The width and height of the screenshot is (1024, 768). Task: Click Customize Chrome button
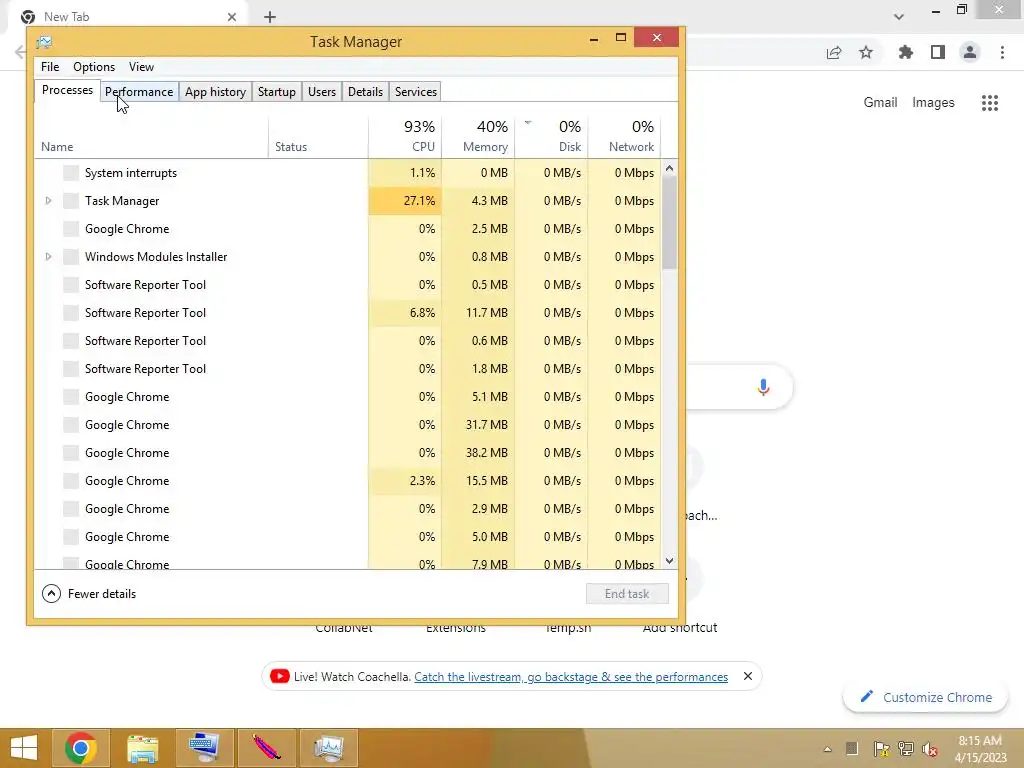point(926,697)
